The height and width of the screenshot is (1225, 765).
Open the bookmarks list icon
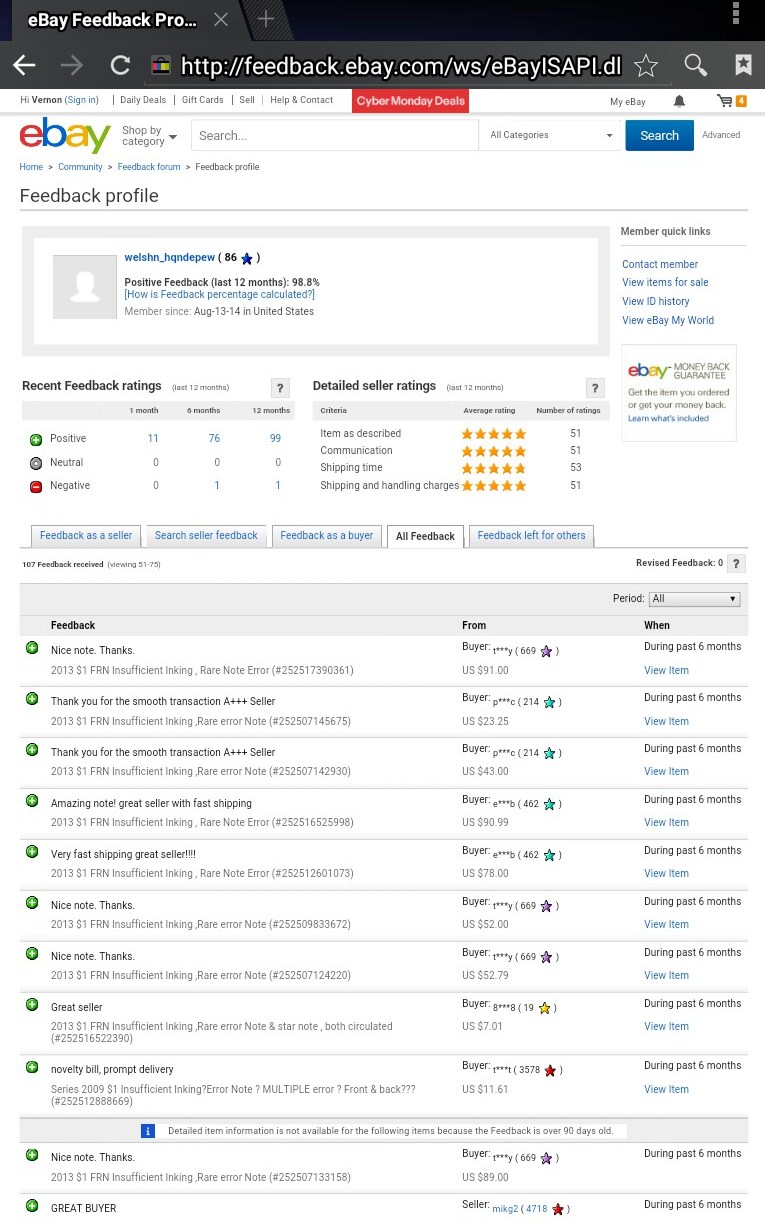(x=743, y=66)
